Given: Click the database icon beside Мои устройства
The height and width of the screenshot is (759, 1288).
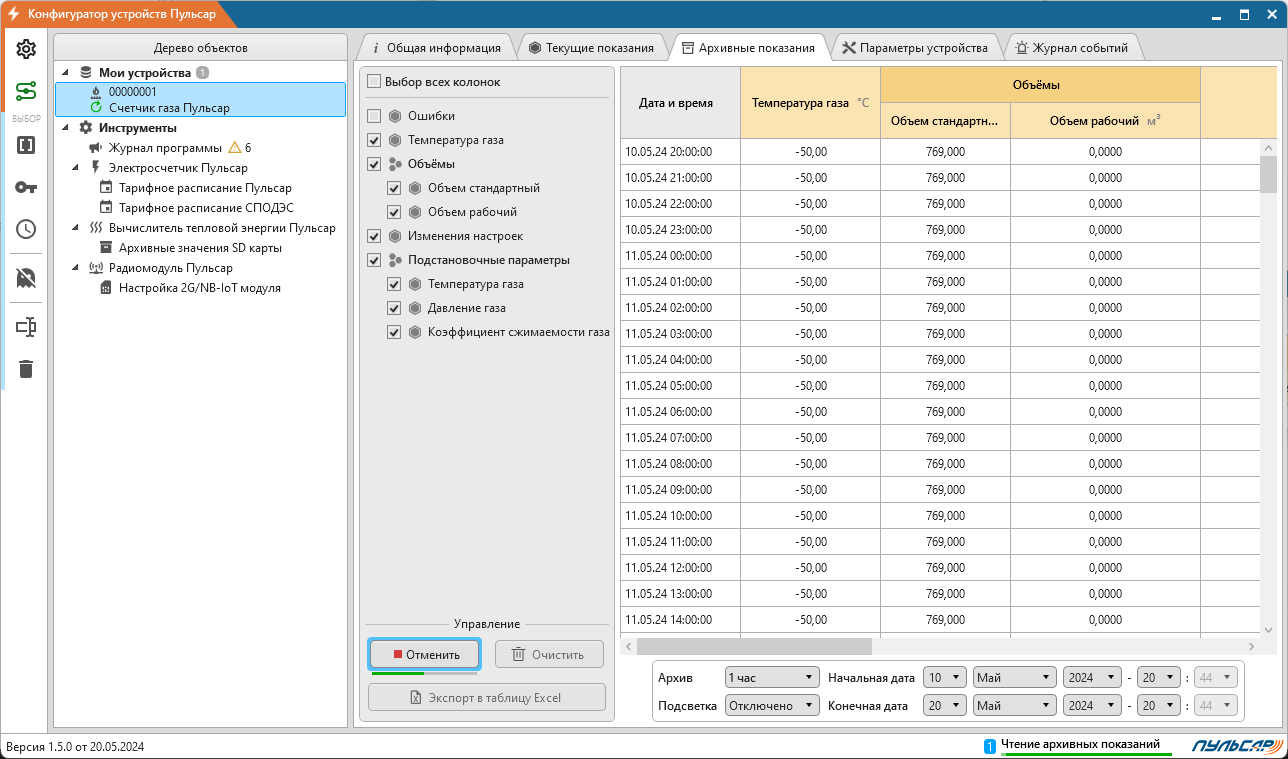Looking at the screenshot, I should pyautogui.click(x=85, y=73).
